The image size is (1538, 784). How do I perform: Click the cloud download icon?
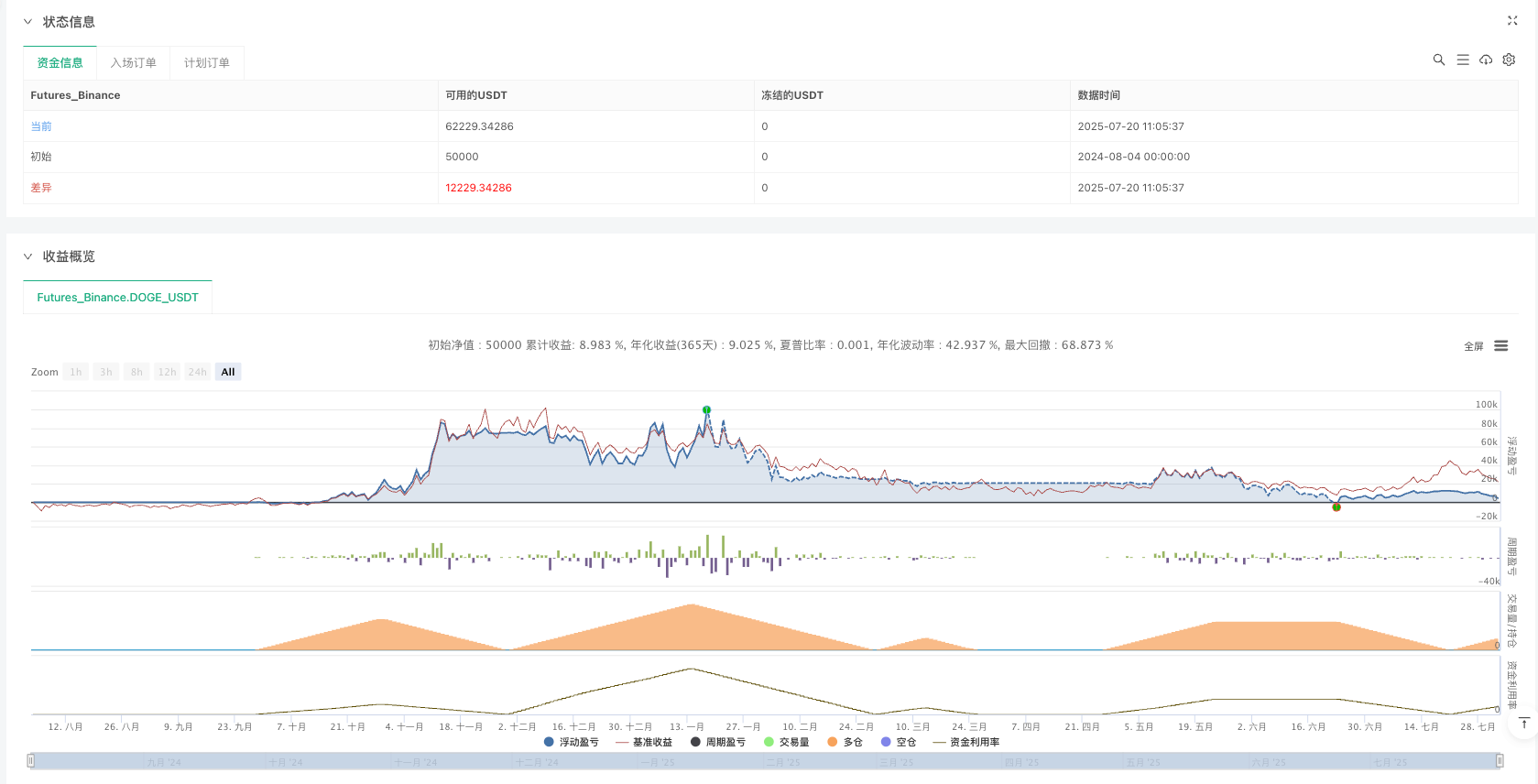click(1486, 60)
